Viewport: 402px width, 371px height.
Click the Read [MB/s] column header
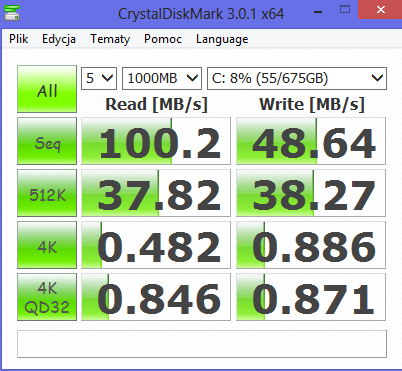click(x=156, y=104)
